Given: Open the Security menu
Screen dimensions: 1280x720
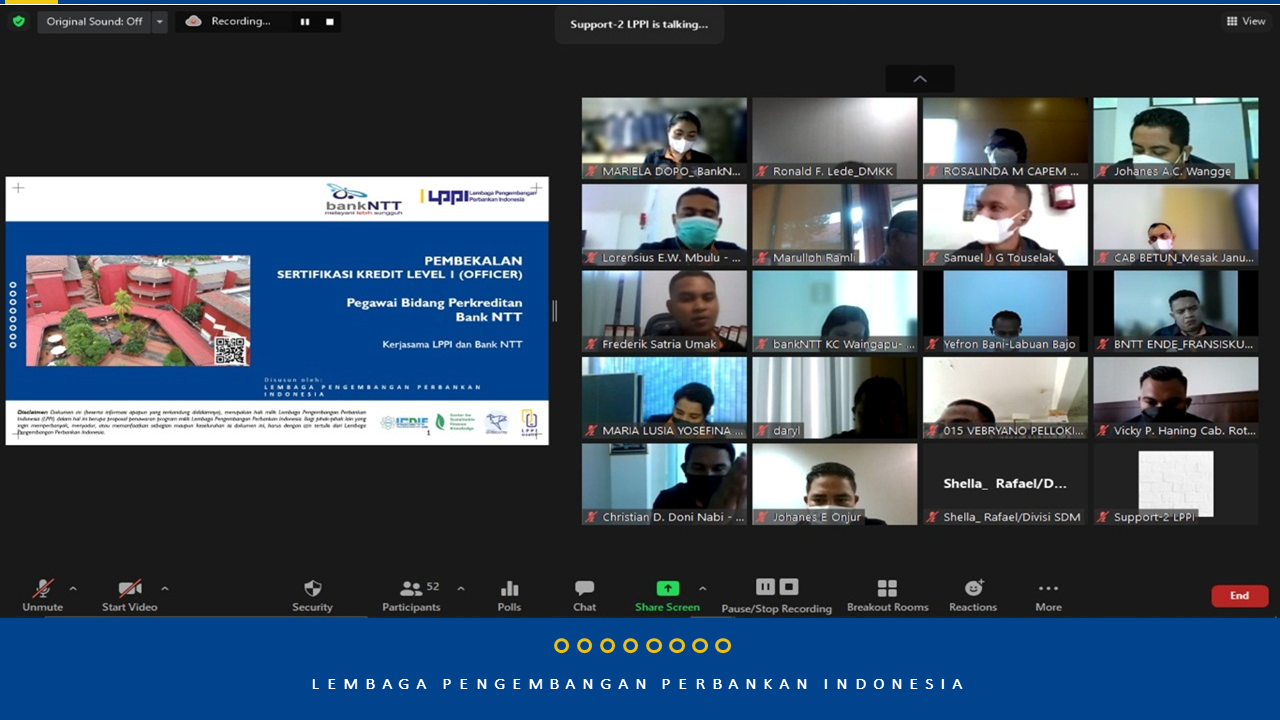Looking at the screenshot, I should tap(312, 595).
